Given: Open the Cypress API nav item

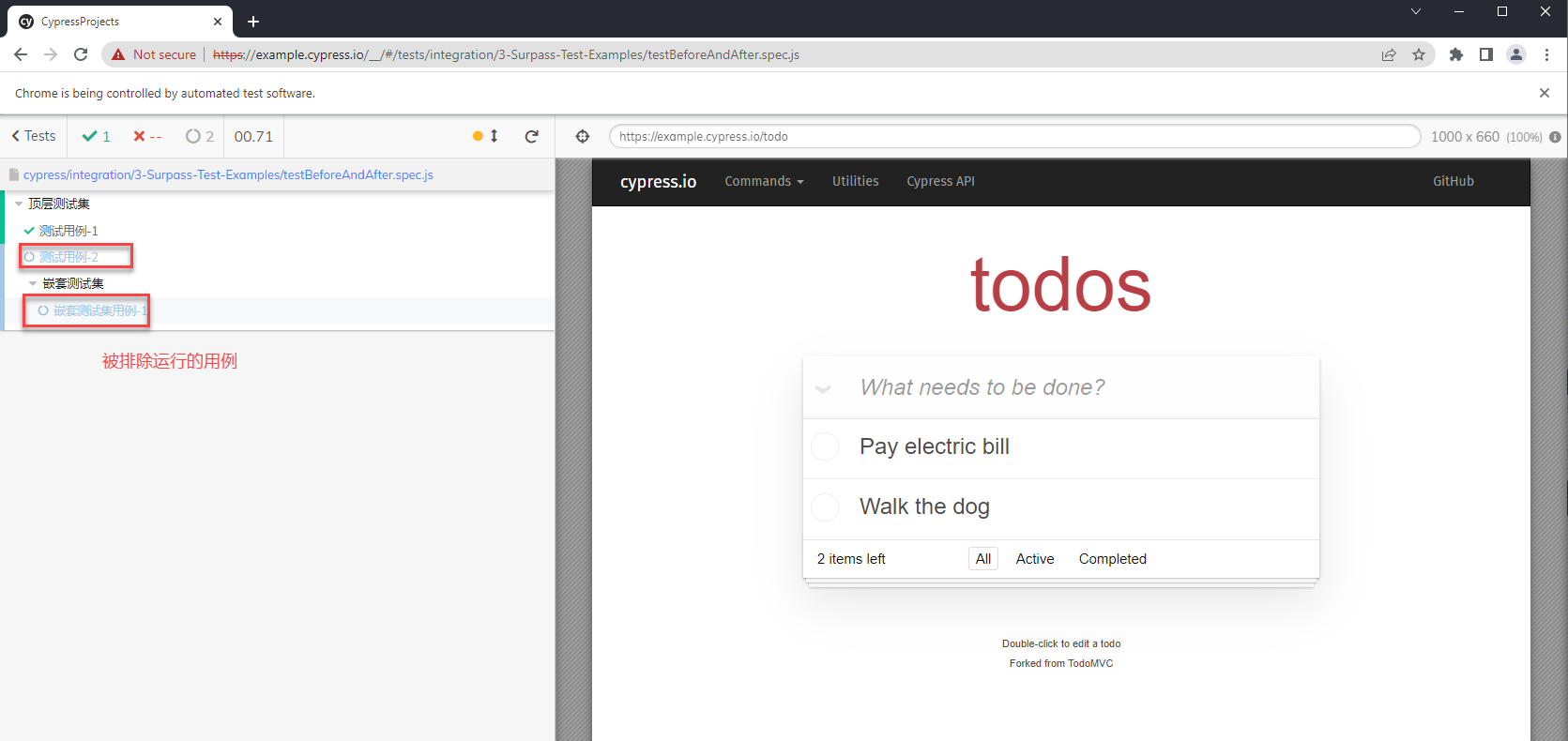Looking at the screenshot, I should 940,181.
